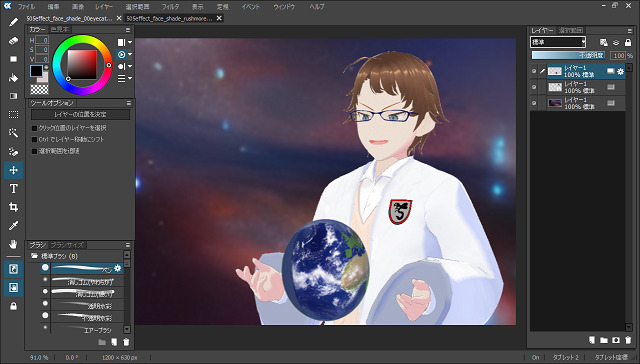Image resolution: width=640 pixels, height=364 pixels.
Task: Switch to 50Seffect_face_shade_00eyecat document tab
Action: (x=69, y=18)
